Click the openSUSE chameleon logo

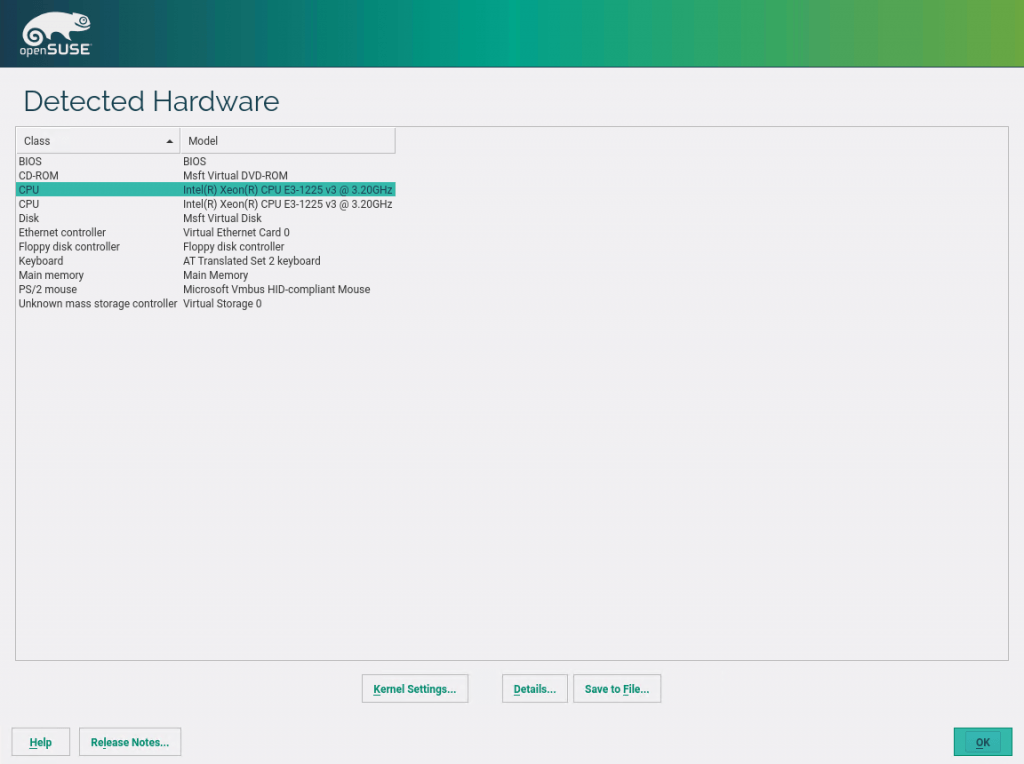53,28
